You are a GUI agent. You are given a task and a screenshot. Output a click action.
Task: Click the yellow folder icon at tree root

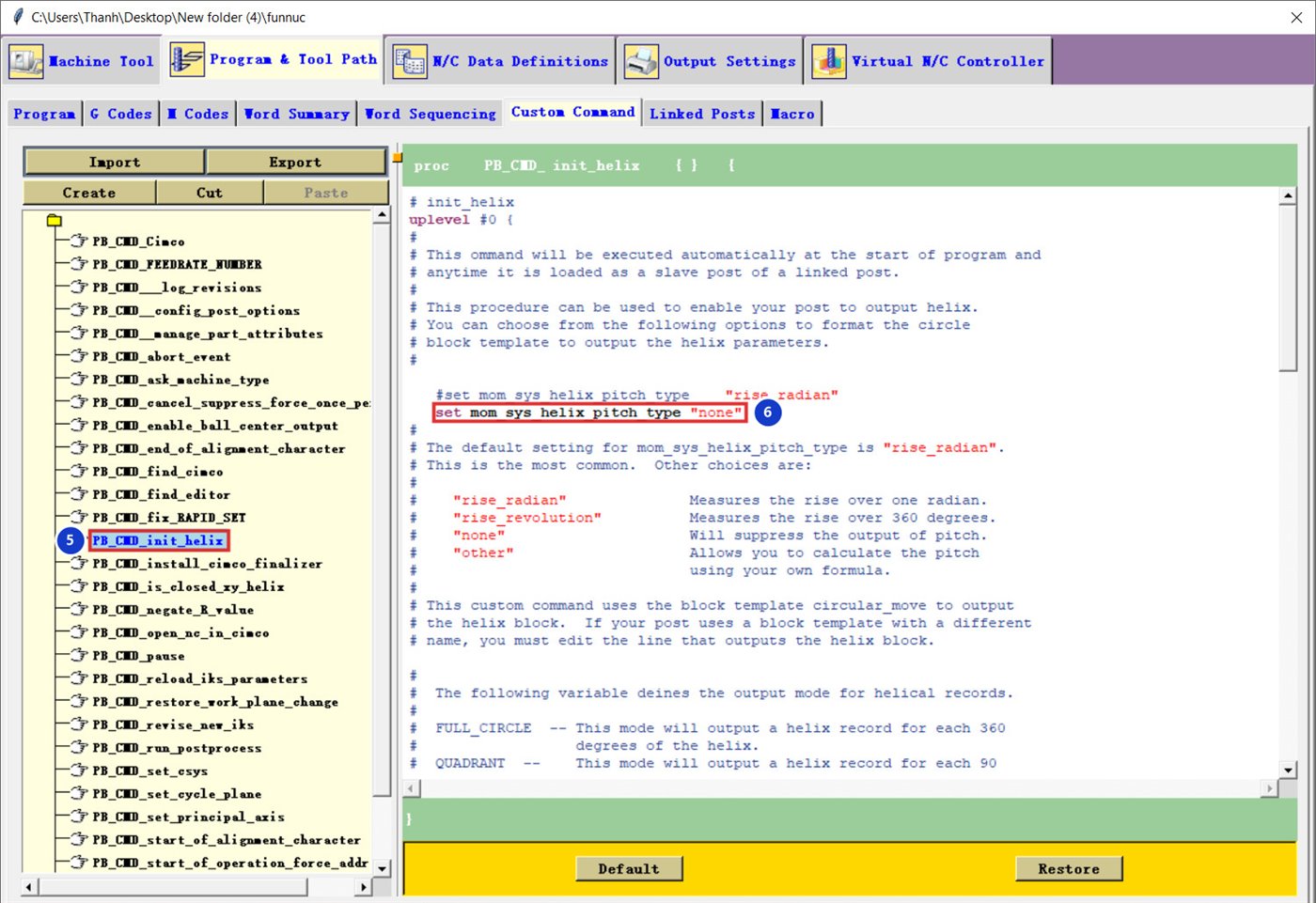55,221
